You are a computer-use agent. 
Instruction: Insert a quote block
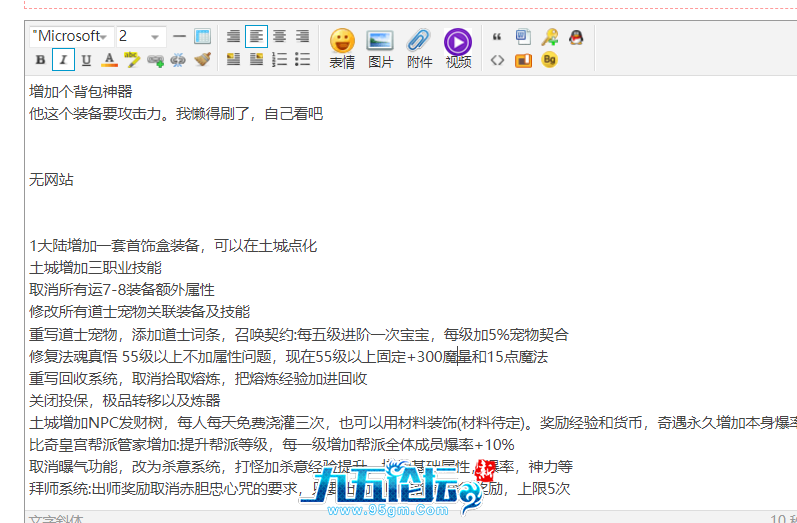497,37
